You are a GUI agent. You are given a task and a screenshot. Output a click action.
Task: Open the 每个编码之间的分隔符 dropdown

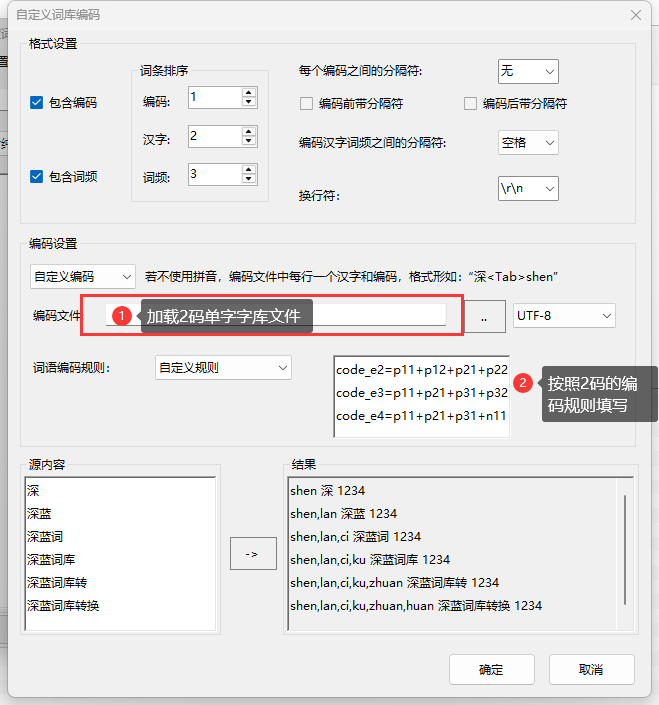528,71
